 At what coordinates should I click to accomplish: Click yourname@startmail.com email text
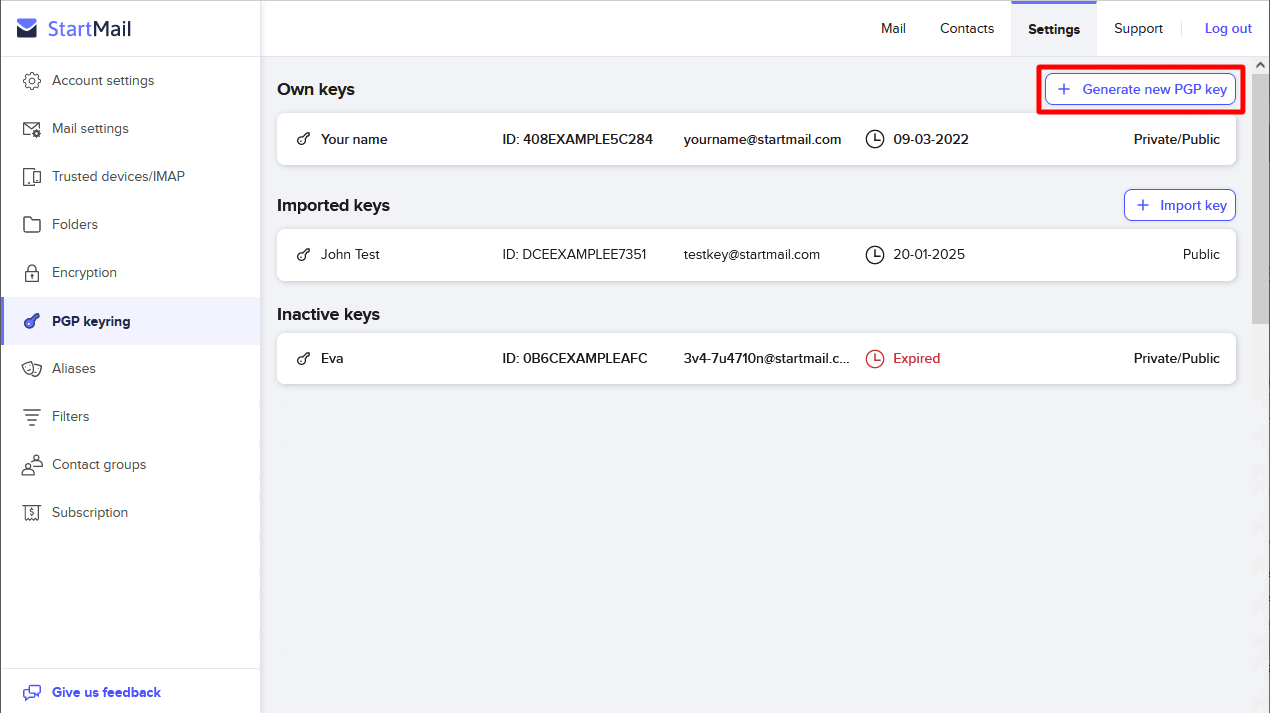(762, 139)
